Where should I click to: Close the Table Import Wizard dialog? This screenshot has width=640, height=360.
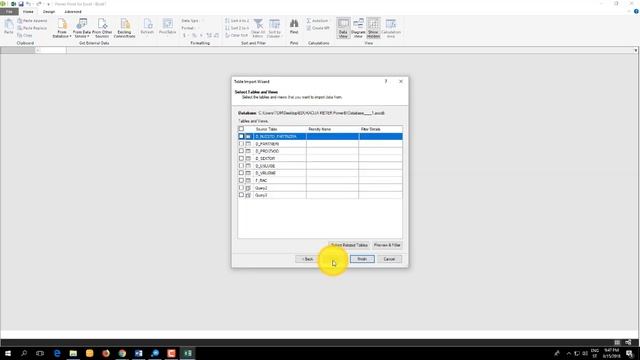pos(401,81)
